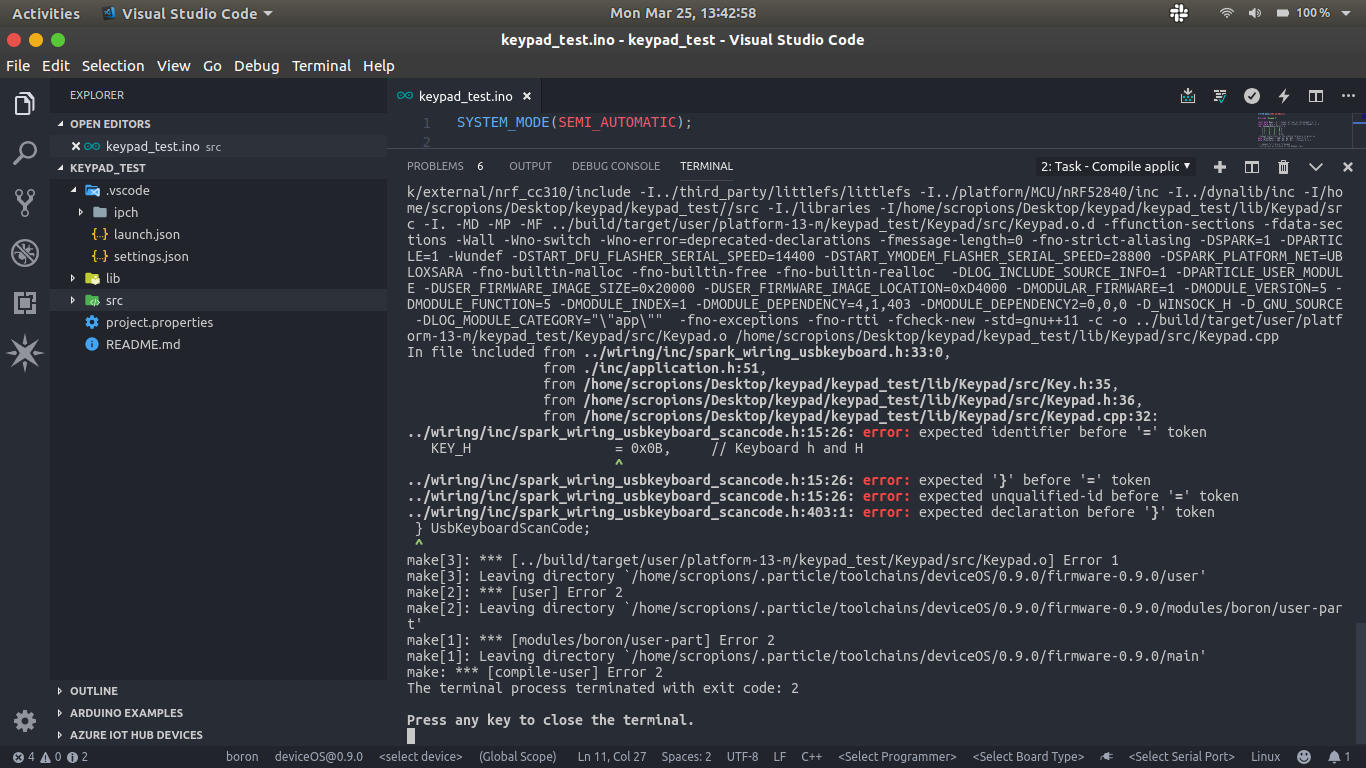1366x768 pixels.
Task: Open the Wi-Fi indicator in the system tray
Action: coord(1226,13)
